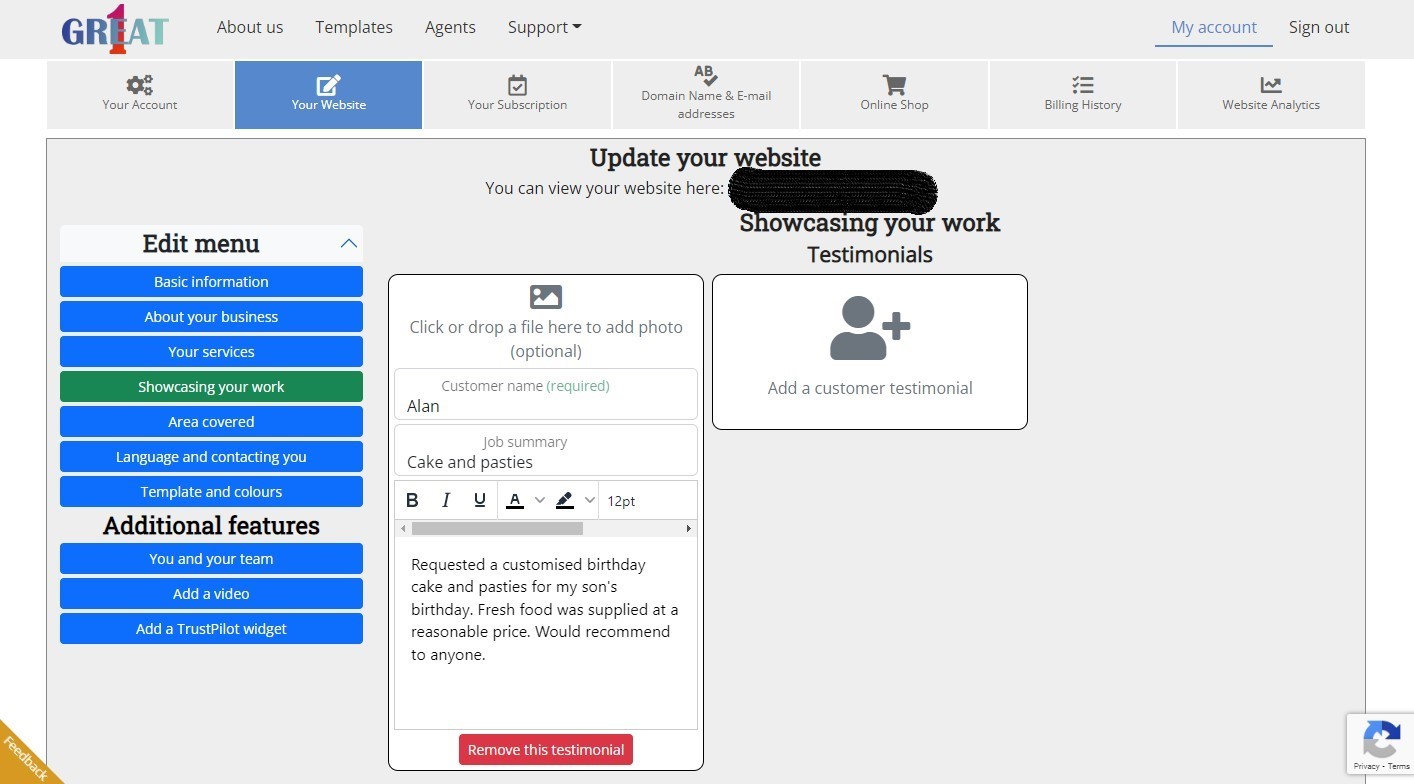Collapse the Edit menu chevron
The width and height of the screenshot is (1414, 784).
coord(348,243)
